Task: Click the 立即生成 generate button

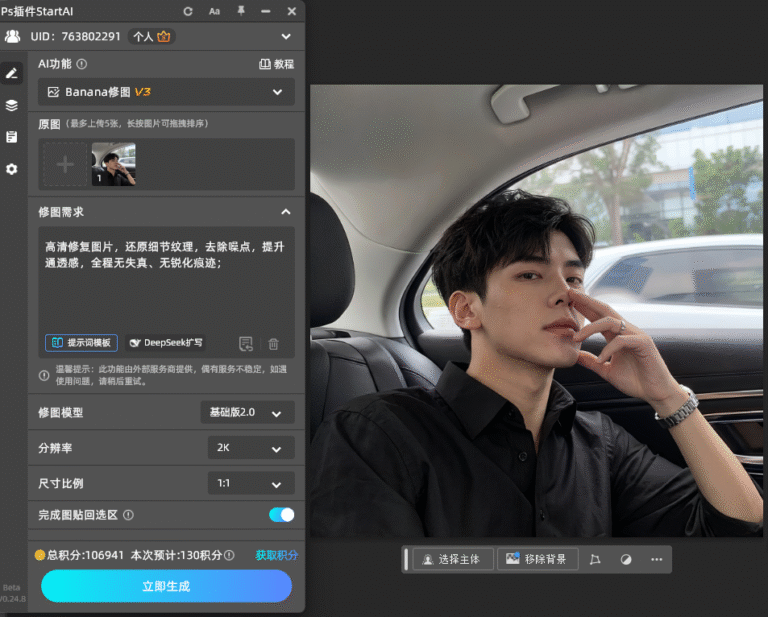Action: click(x=167, y=586)
